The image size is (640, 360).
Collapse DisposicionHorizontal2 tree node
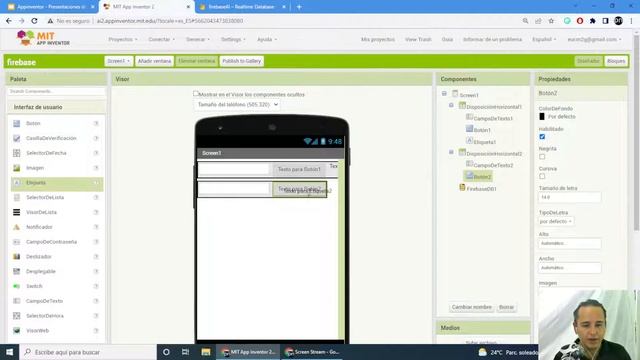(451, 152)
